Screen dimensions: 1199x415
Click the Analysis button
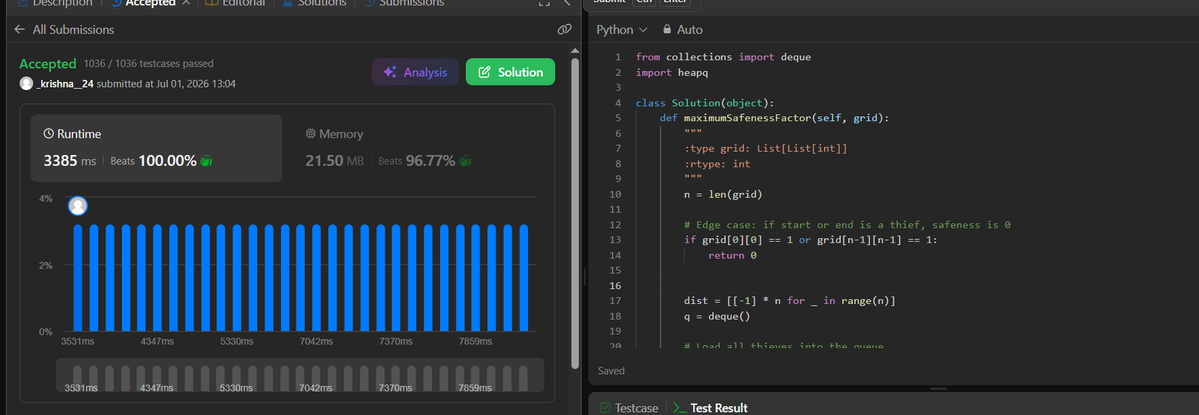(x=415, y=72)
